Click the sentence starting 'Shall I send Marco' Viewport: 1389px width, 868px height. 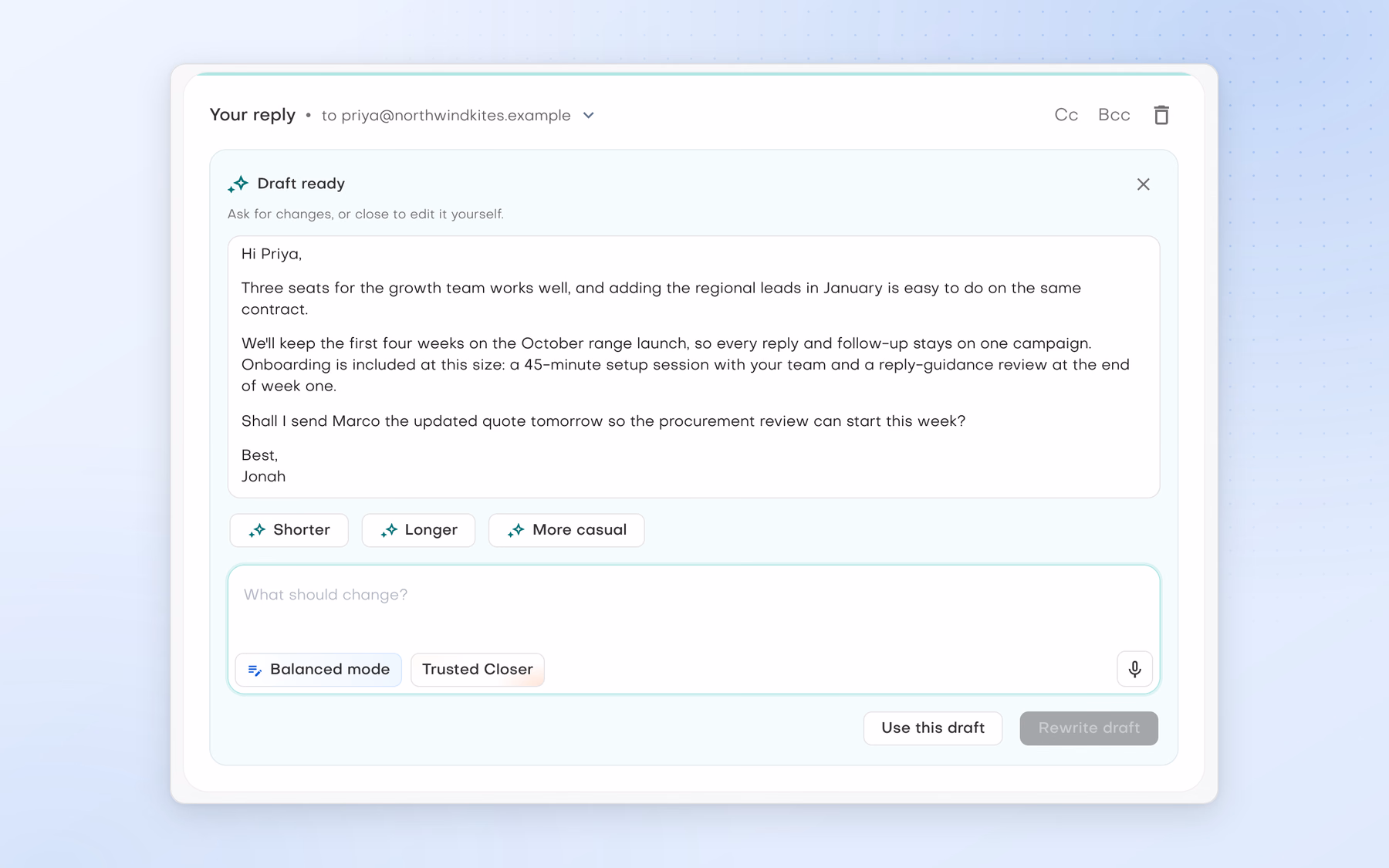pos(603,421)
